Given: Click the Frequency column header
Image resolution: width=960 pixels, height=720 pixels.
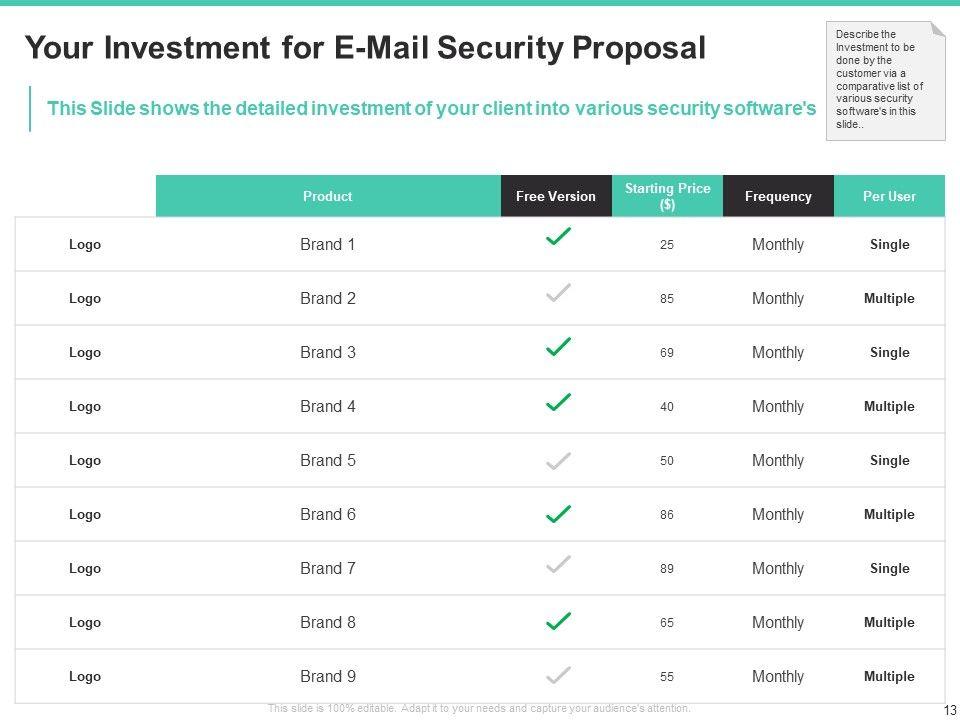Looking at the screenshot, I should 778,196.
